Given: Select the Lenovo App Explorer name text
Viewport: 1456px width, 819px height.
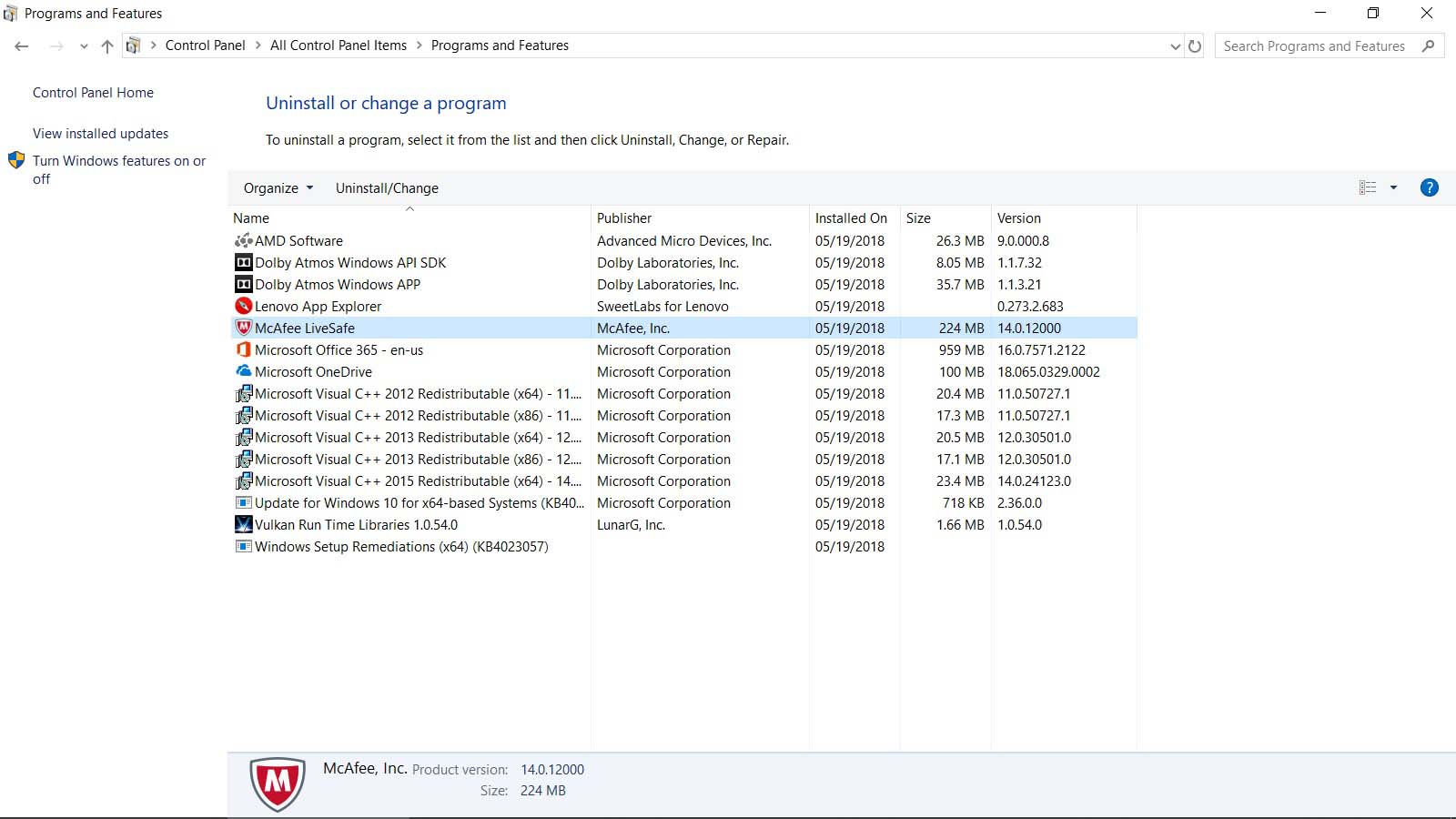Looking at the screenshot, I should (x=318, y=307).
